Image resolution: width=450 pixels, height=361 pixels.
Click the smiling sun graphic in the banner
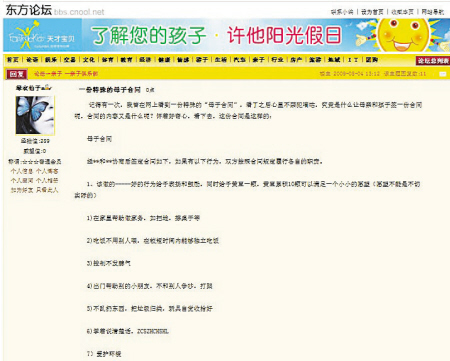(x=404, y=35)
